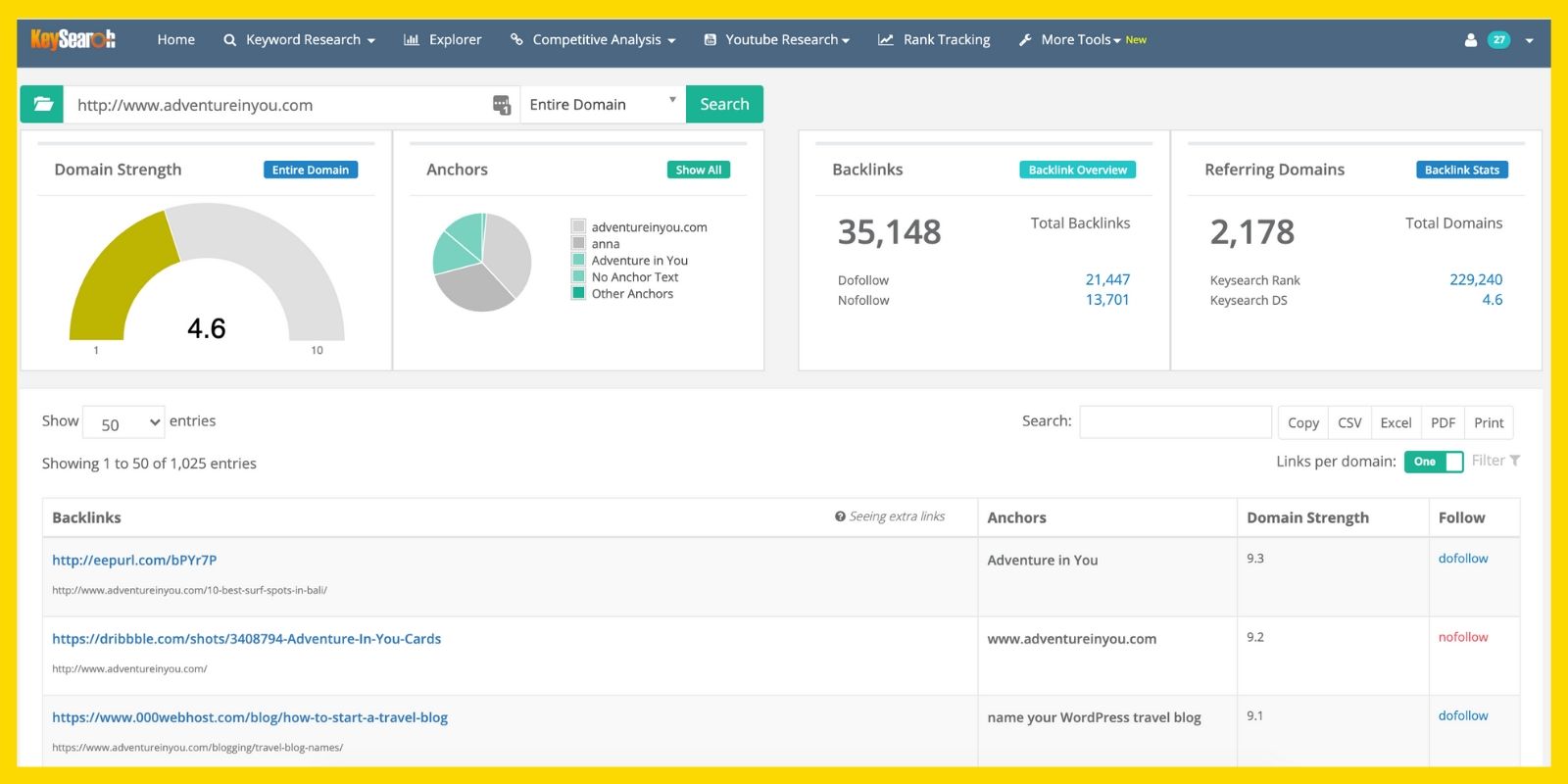
Task: Click the Anchors pie chart
Action: click(482, 262)
